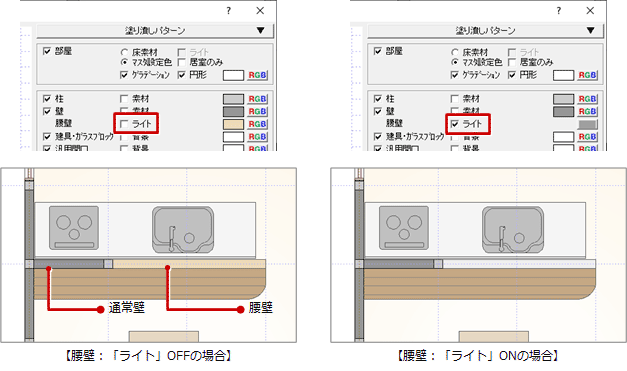
Task: Select the kitchen sink in ライトON floor plan
Action: pyautogui.click(x=513, y=230)
